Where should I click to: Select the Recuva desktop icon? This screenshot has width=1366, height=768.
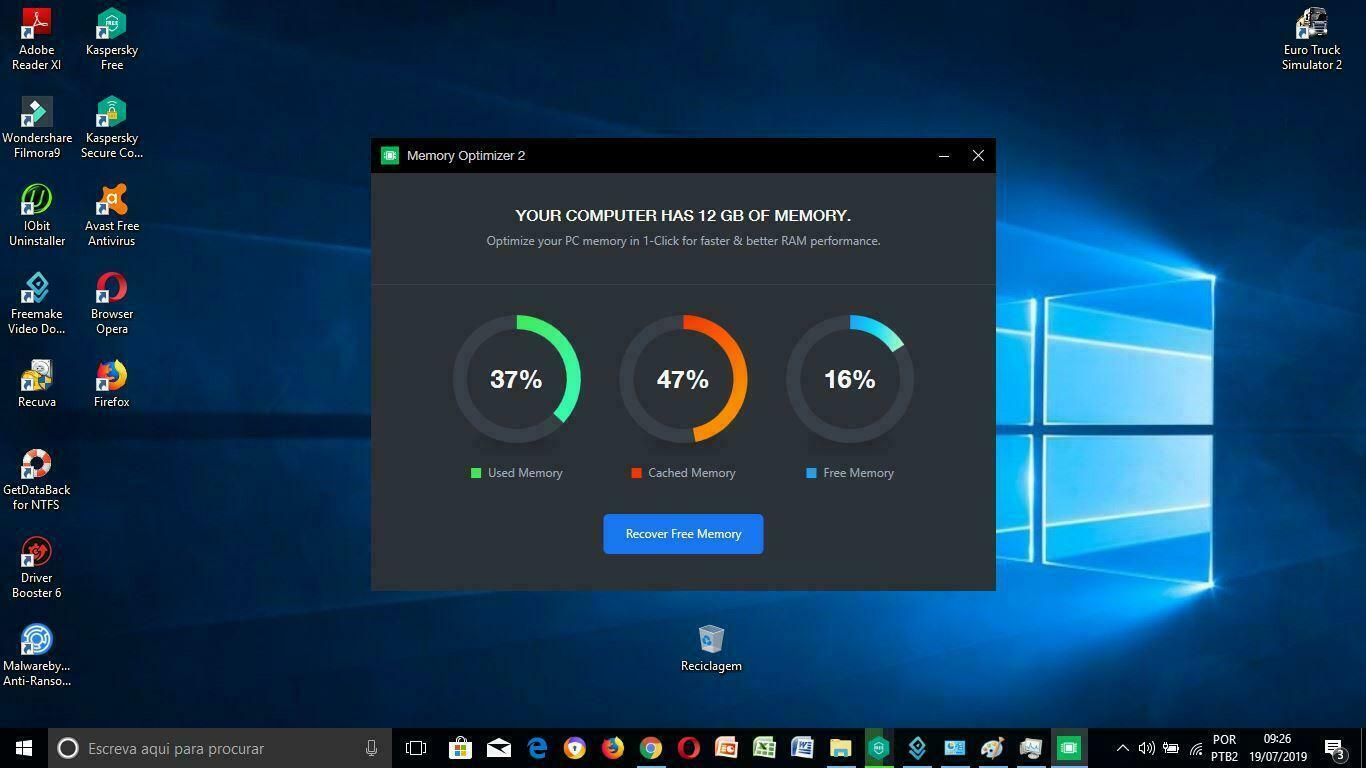coord(37,385)
